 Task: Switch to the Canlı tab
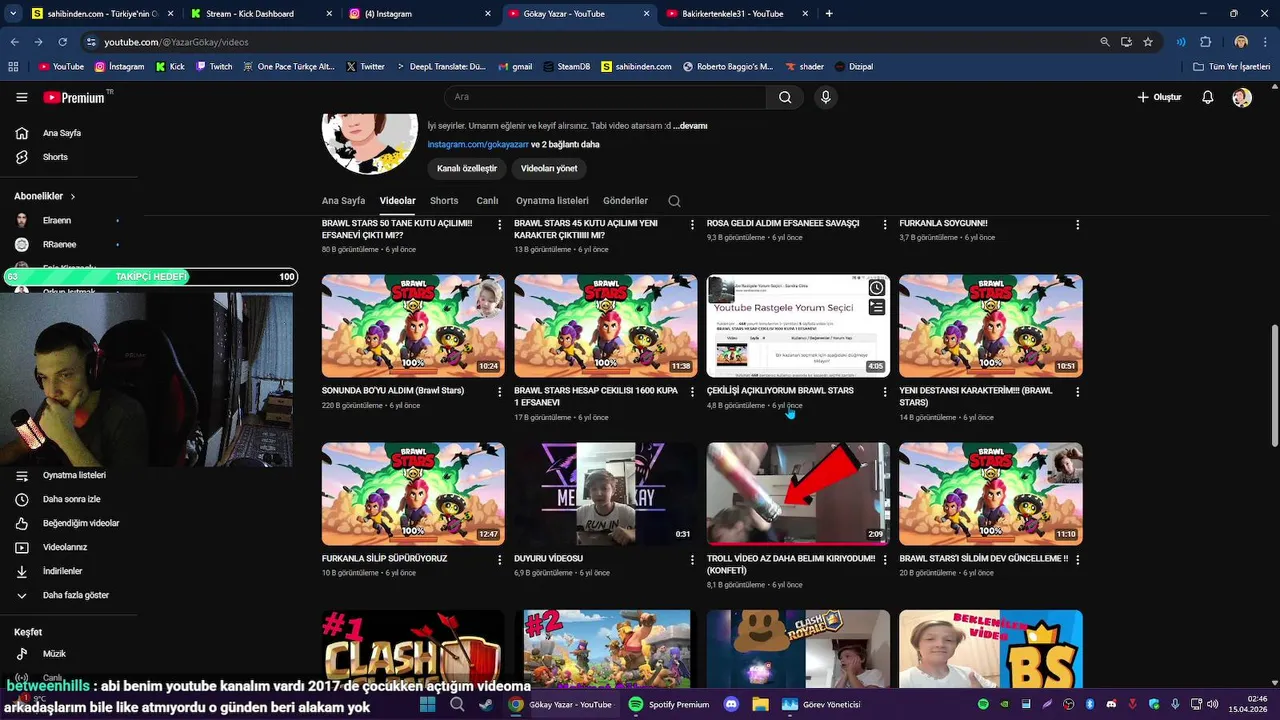click(x=487, y=201)
